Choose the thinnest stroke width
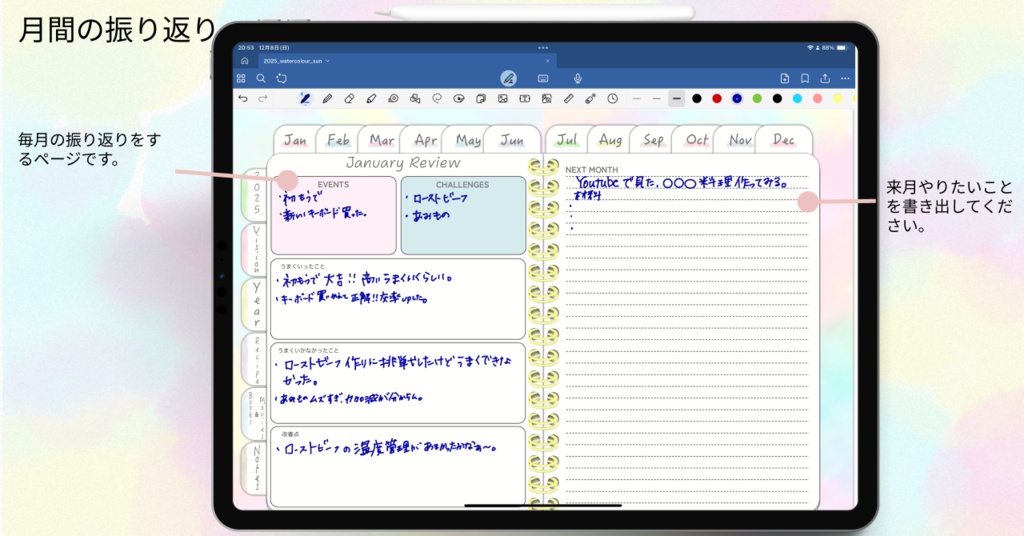 [x=636, y=99]
